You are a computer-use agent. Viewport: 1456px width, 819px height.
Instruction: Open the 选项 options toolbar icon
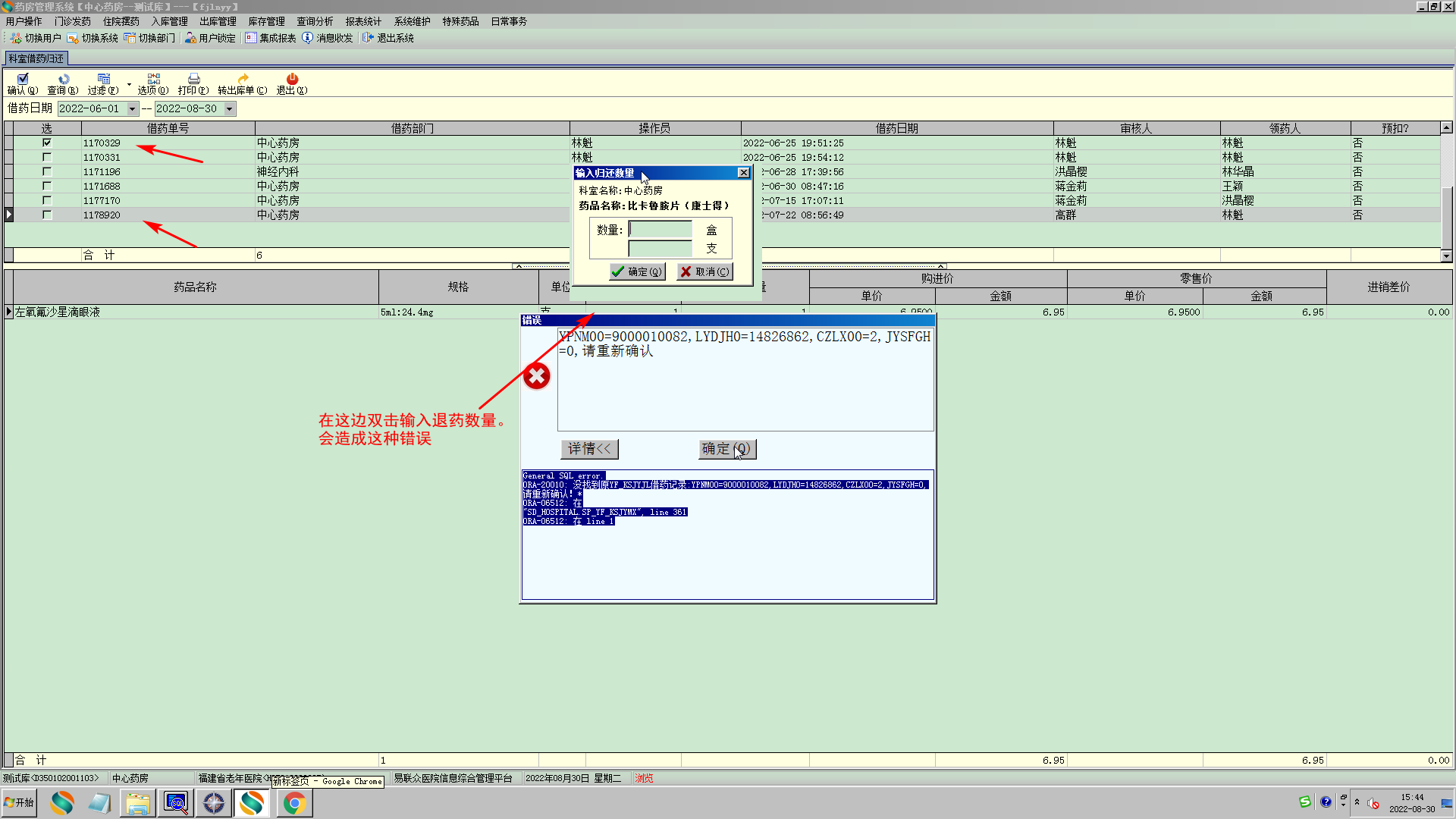[x=153, y=80]
